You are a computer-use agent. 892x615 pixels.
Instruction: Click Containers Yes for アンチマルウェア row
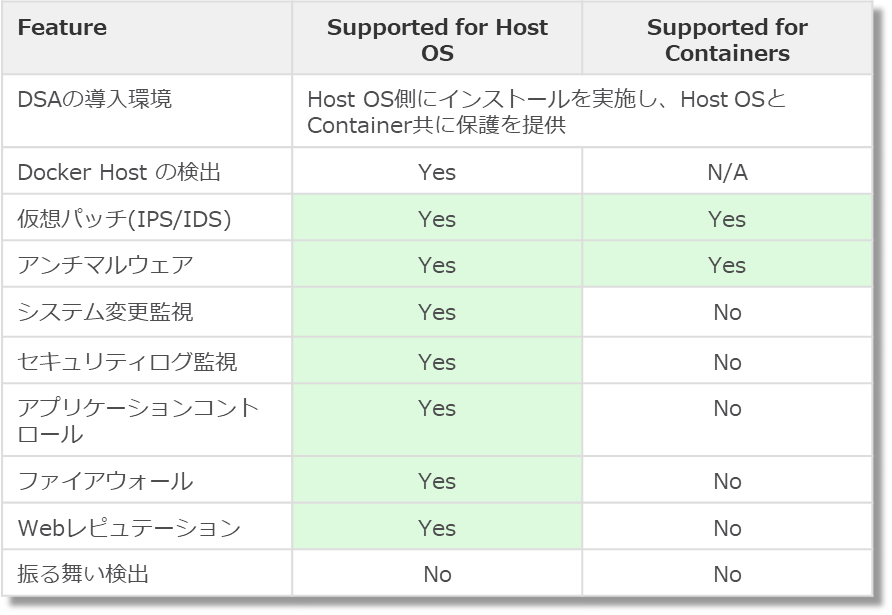(727, 265)
